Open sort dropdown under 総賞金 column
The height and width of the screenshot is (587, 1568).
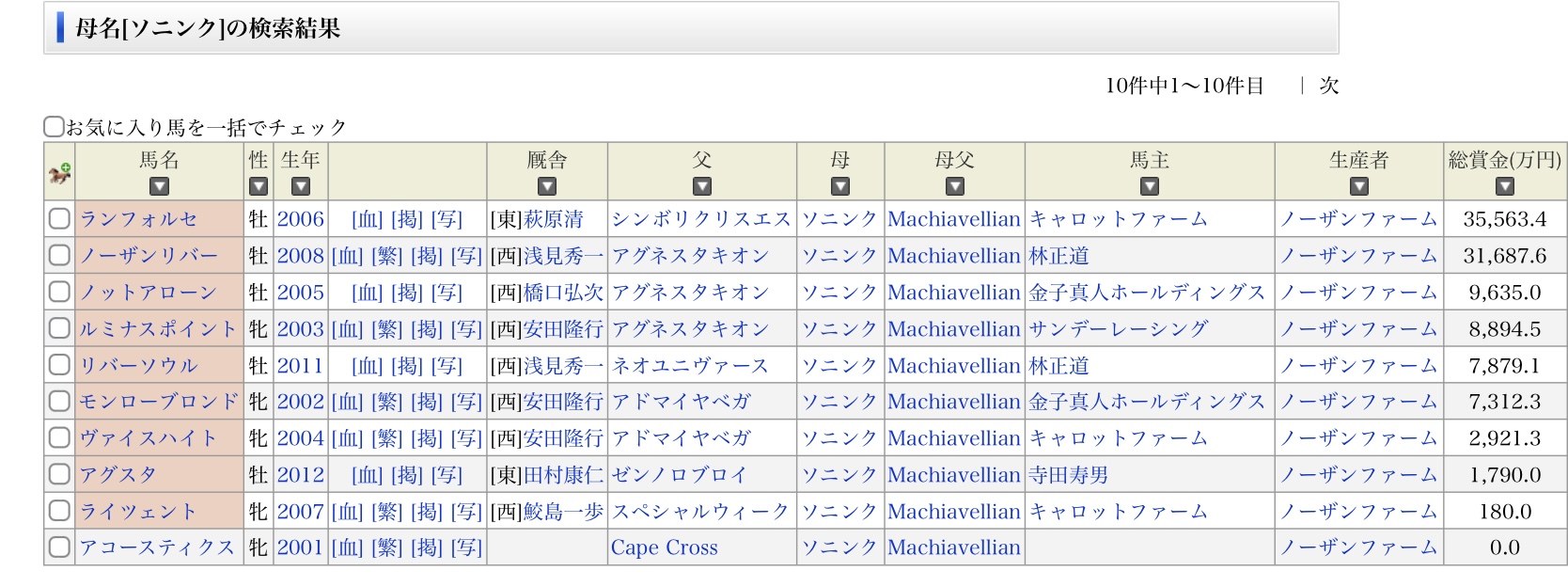[1505, 186]
